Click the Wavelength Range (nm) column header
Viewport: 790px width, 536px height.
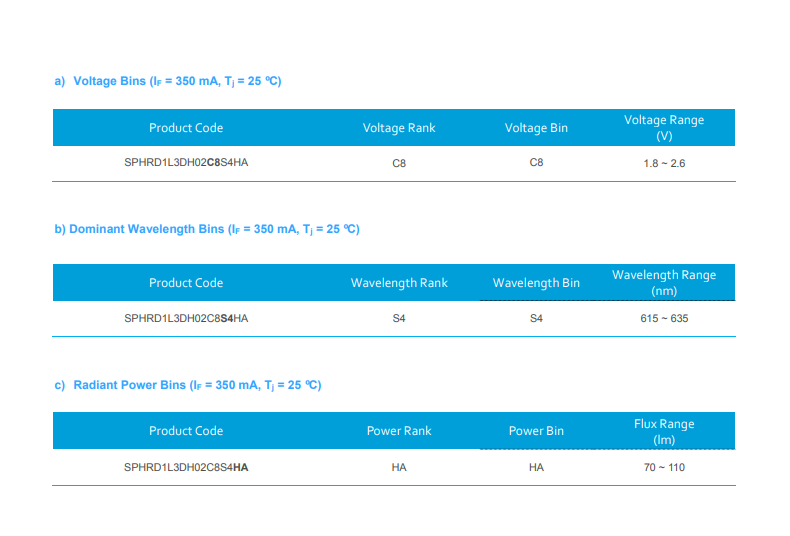click(x=664, y=283)
